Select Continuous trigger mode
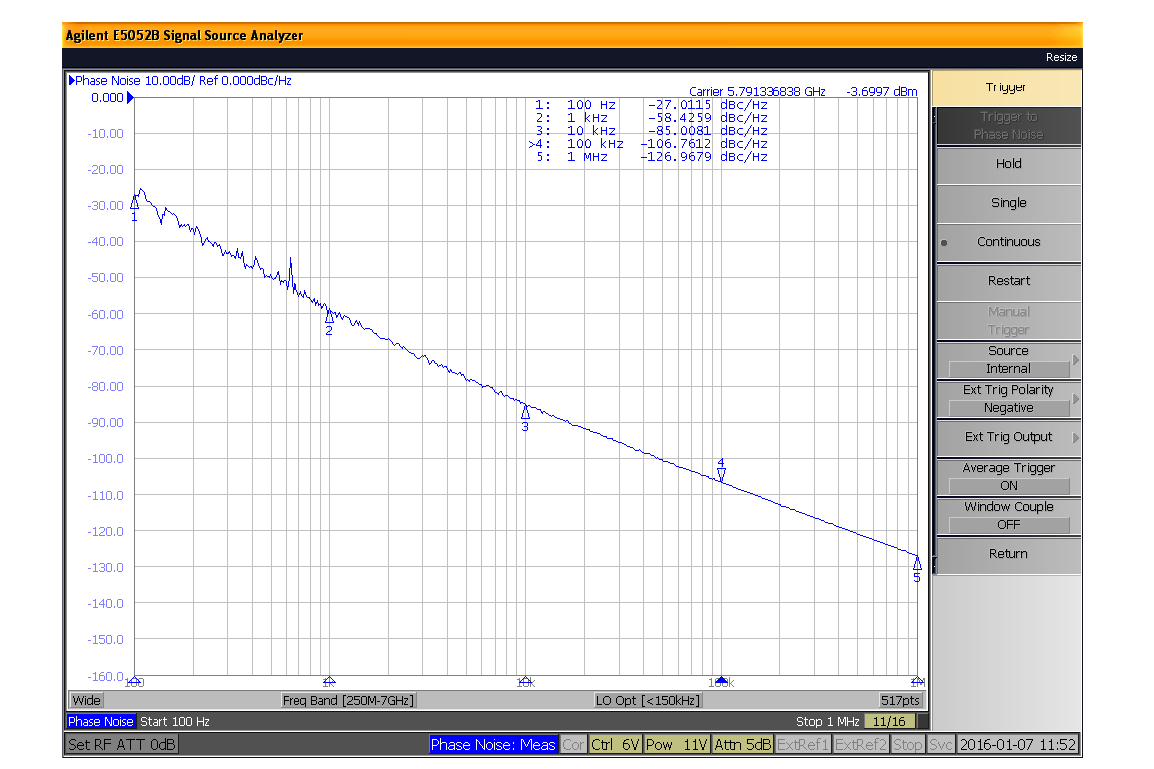 coord(1008,242)
